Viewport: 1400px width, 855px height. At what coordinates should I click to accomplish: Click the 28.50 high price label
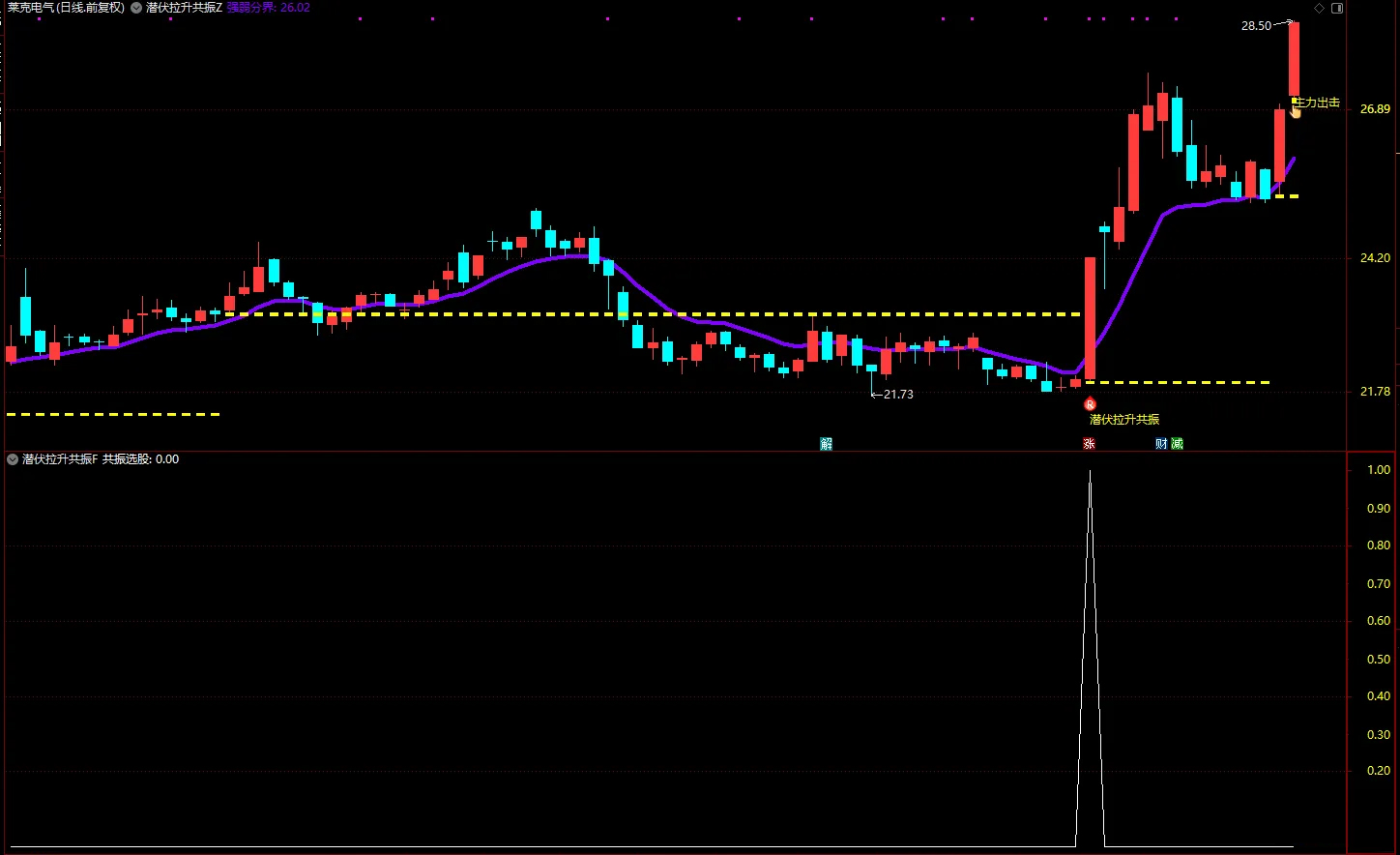tap(1256, 26)
